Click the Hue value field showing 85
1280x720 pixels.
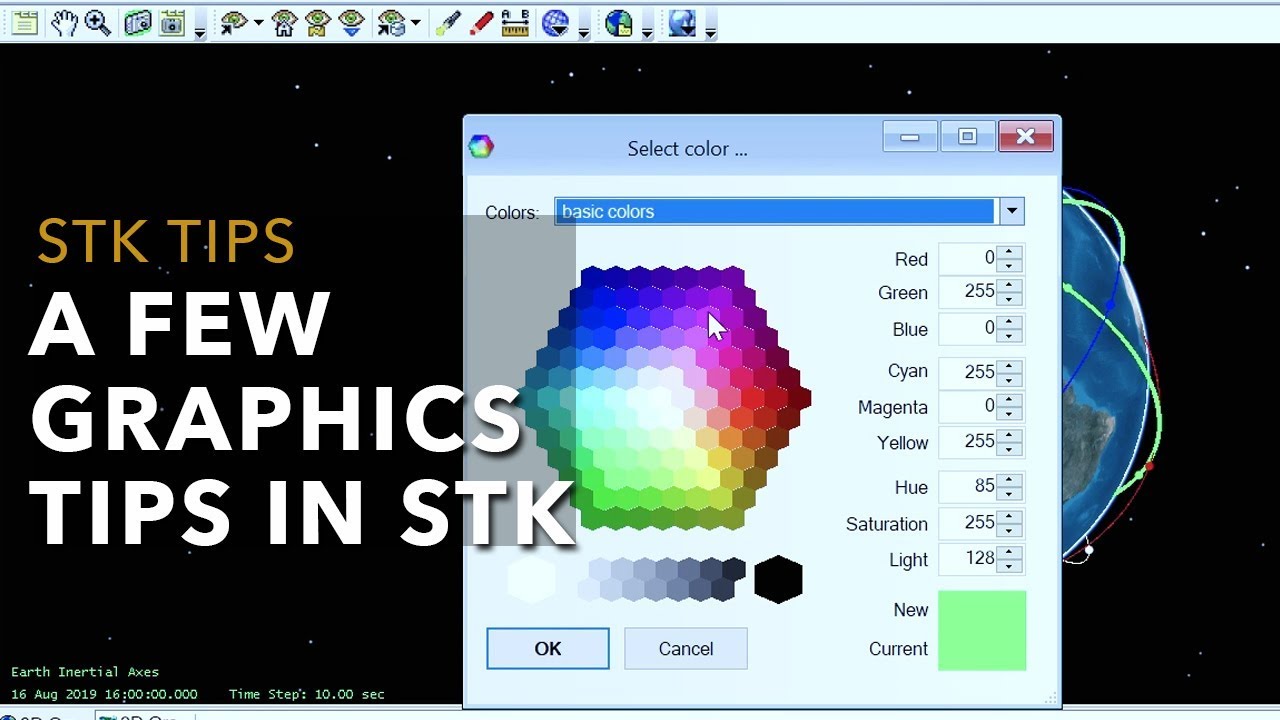(968, 486)
